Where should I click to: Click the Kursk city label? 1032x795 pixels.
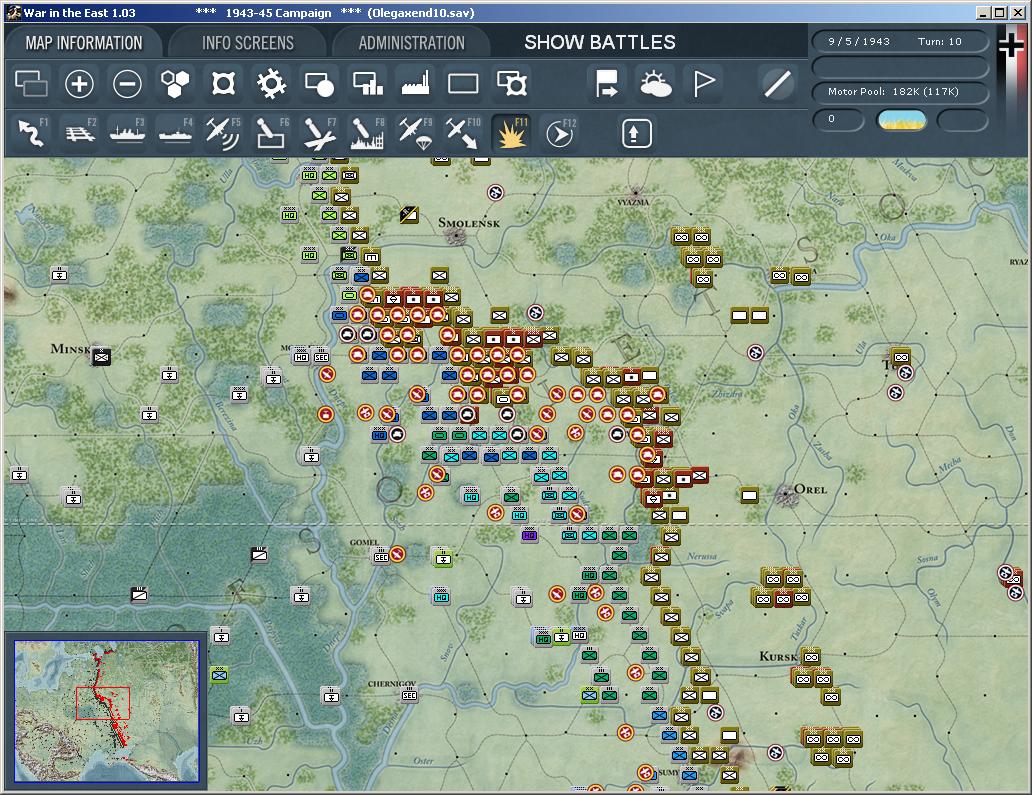click(778, 656)
